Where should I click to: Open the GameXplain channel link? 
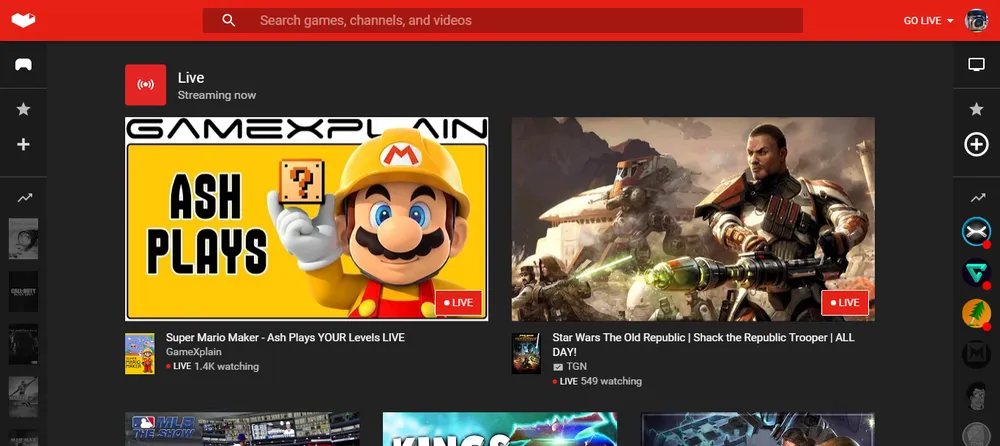click(x=193, y=353)
